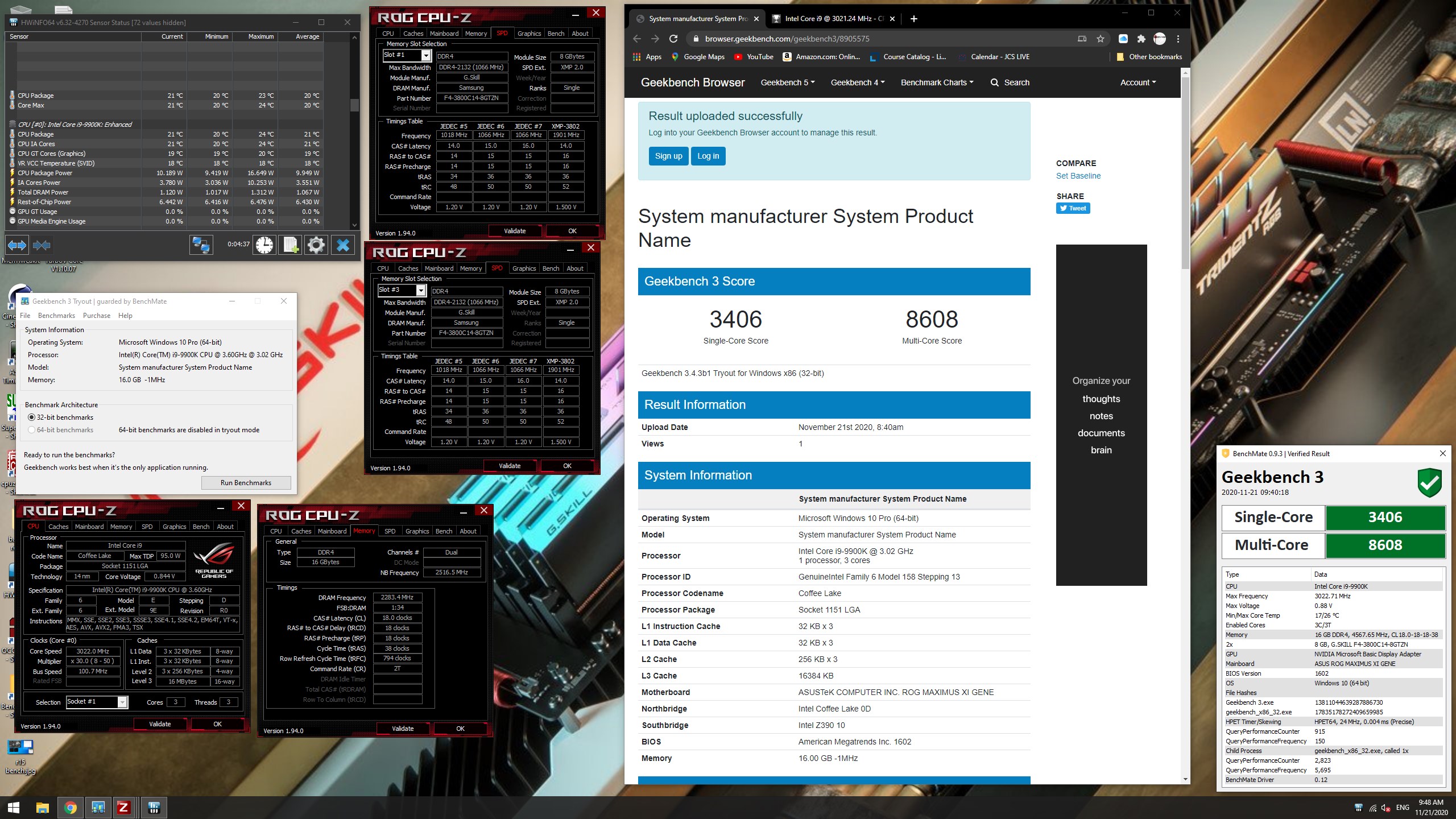
Task: Expand Benchmark Charts menu
Action: click(937, 82)
